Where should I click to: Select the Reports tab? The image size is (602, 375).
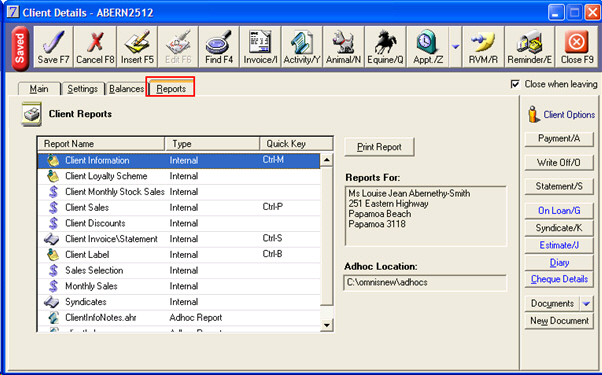coord(171,88)
